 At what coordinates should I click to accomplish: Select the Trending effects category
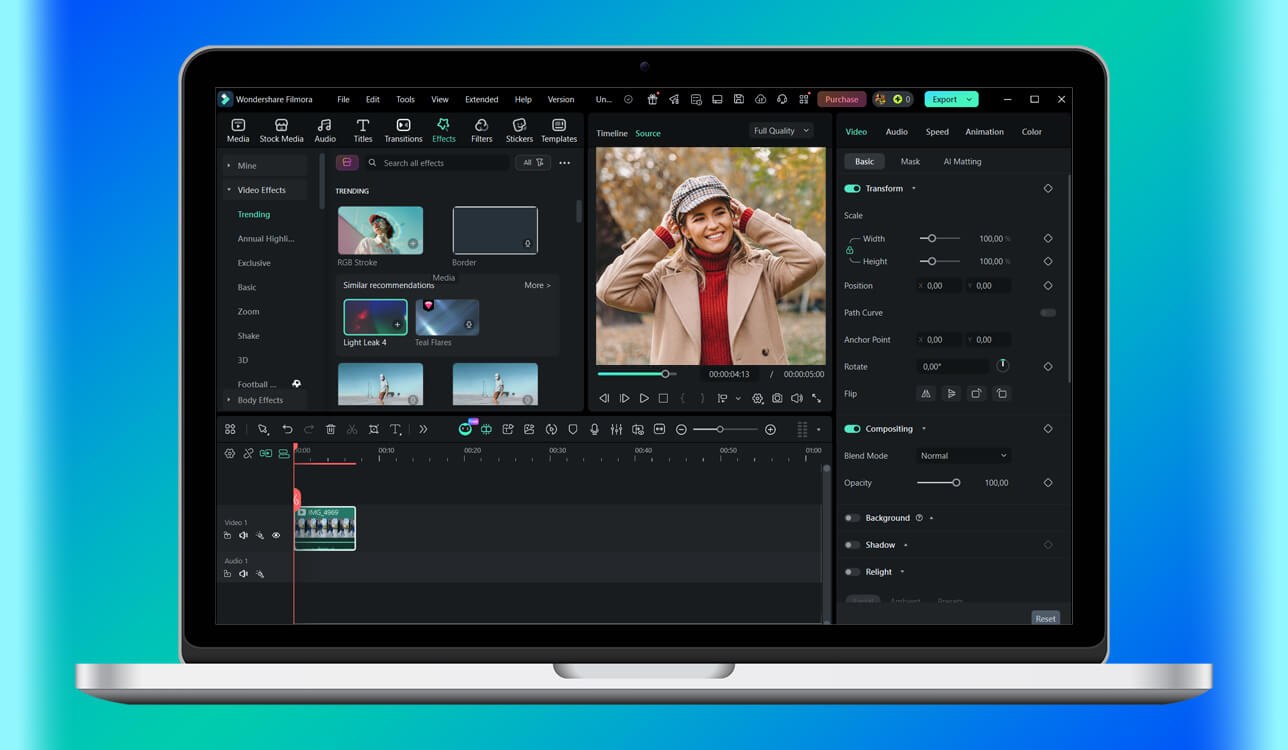coord(254,214)
